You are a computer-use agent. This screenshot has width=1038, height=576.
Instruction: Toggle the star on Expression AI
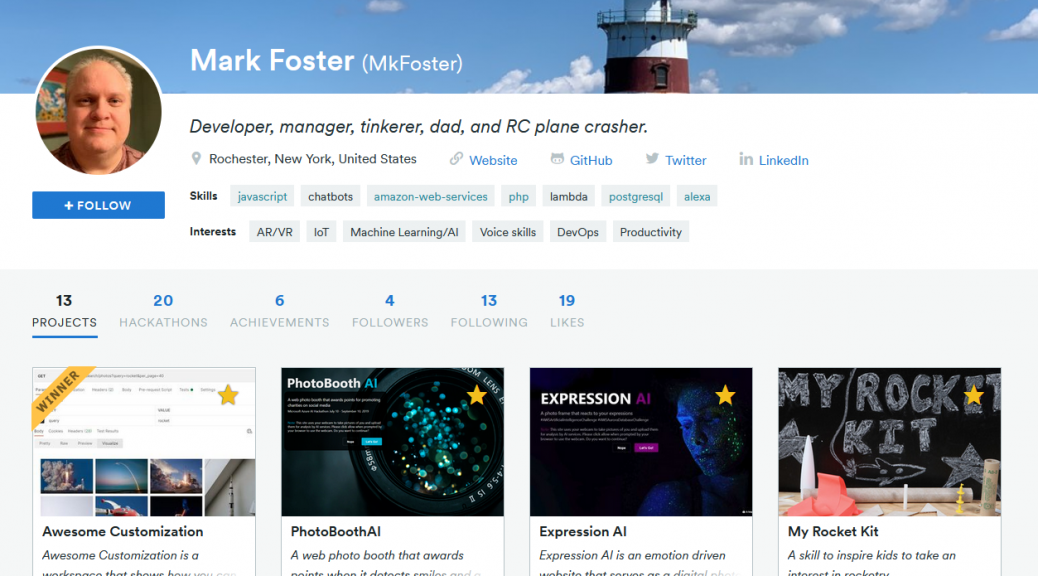[x=725, y=395]
